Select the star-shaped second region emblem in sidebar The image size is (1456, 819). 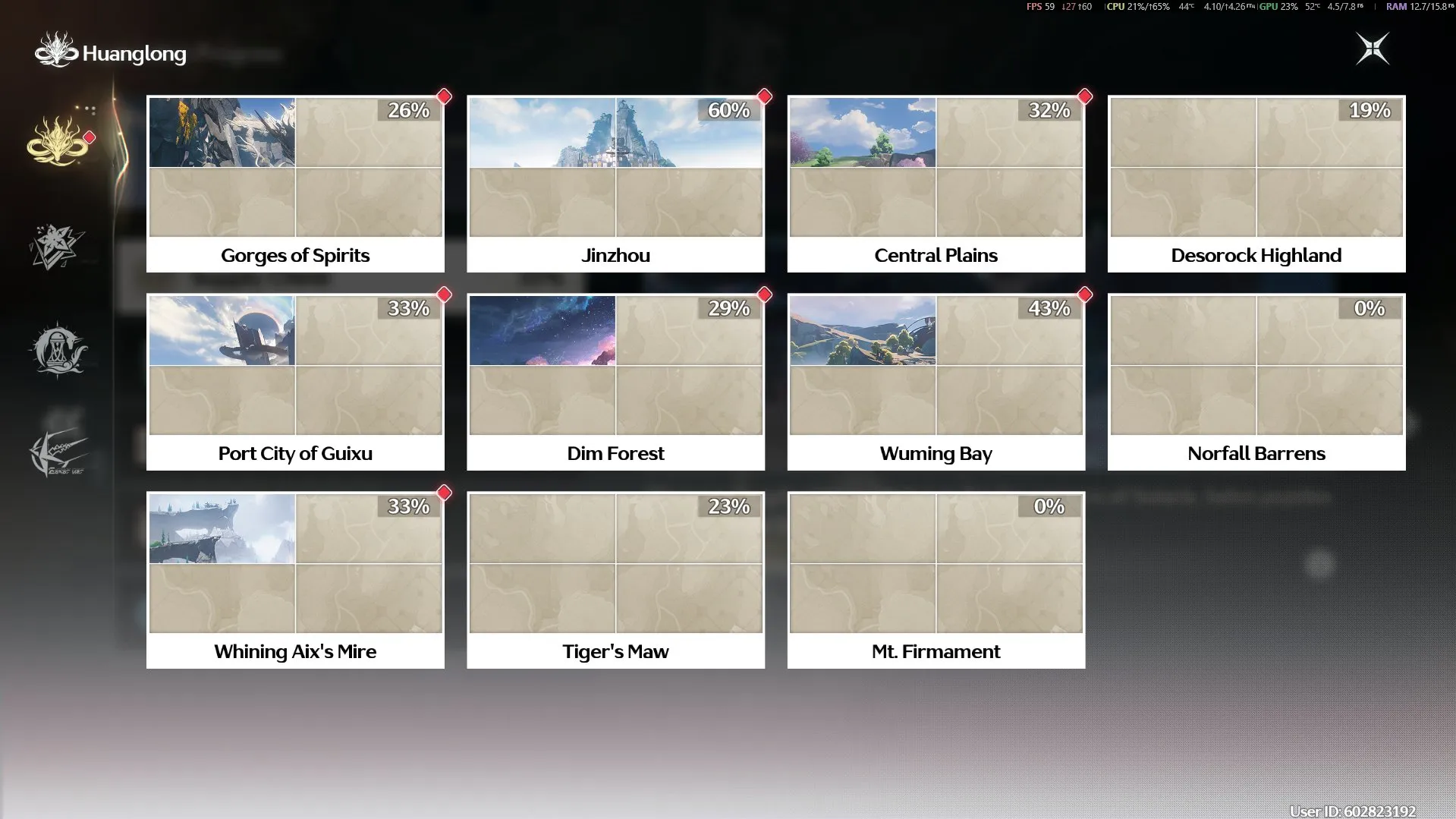coord(57,247)
